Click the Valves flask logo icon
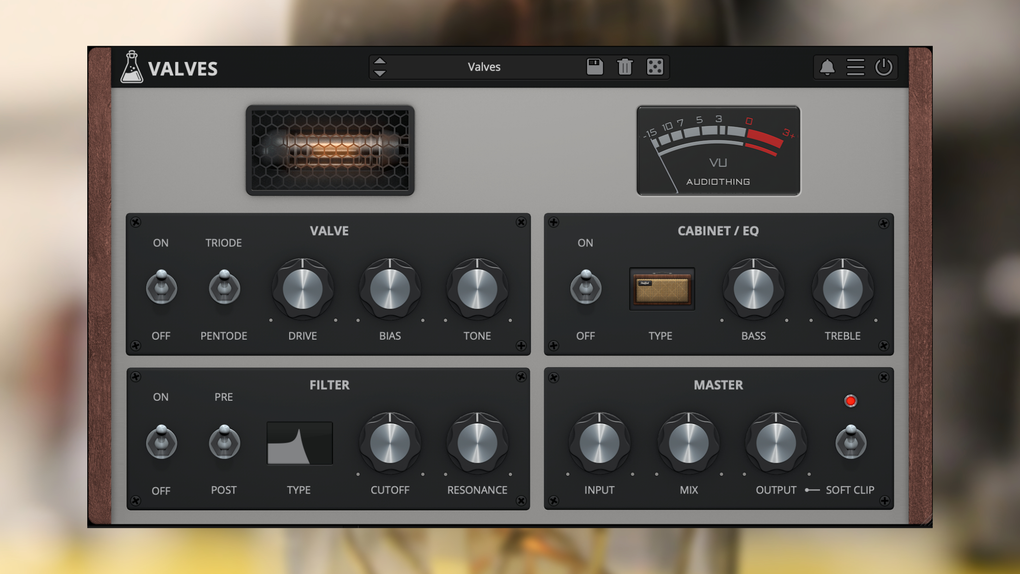Image resolution: width=1020 pixels, height=574 pixels. (x=131, y=66)
